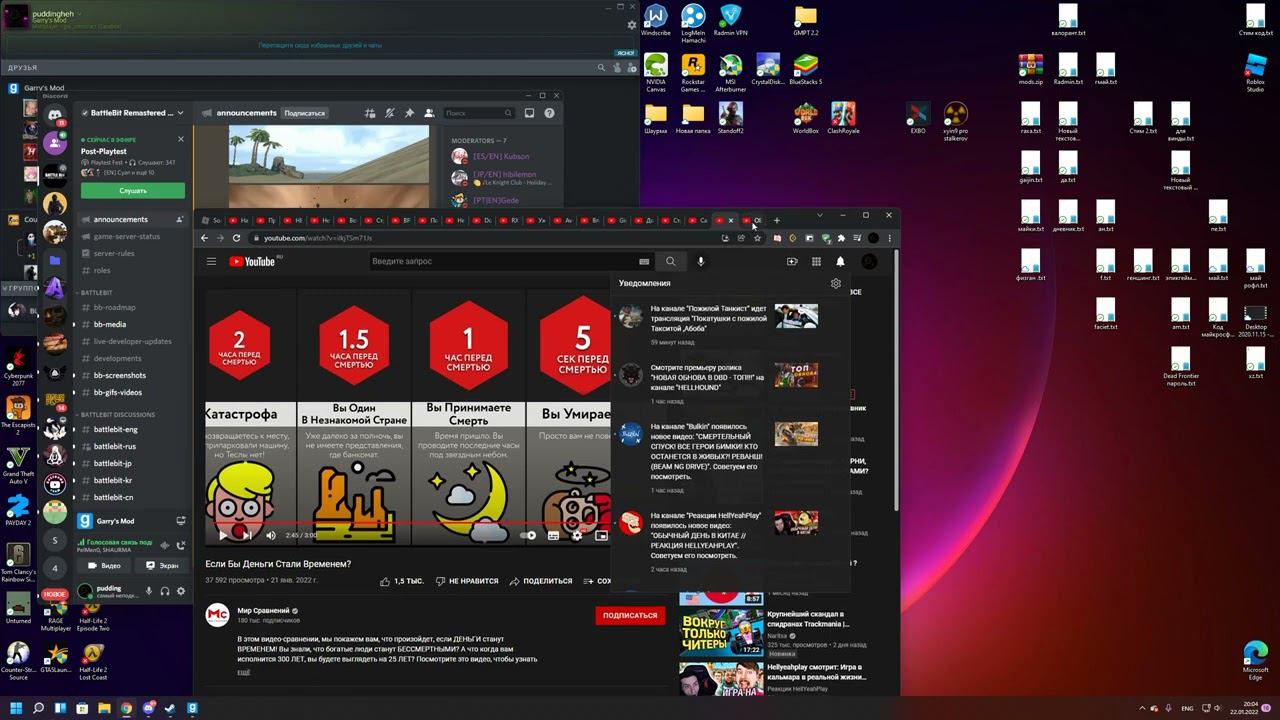The width and height of the screenshot is (1280, 720).
Task: Play the YouTube video
Action: point(222,535)
